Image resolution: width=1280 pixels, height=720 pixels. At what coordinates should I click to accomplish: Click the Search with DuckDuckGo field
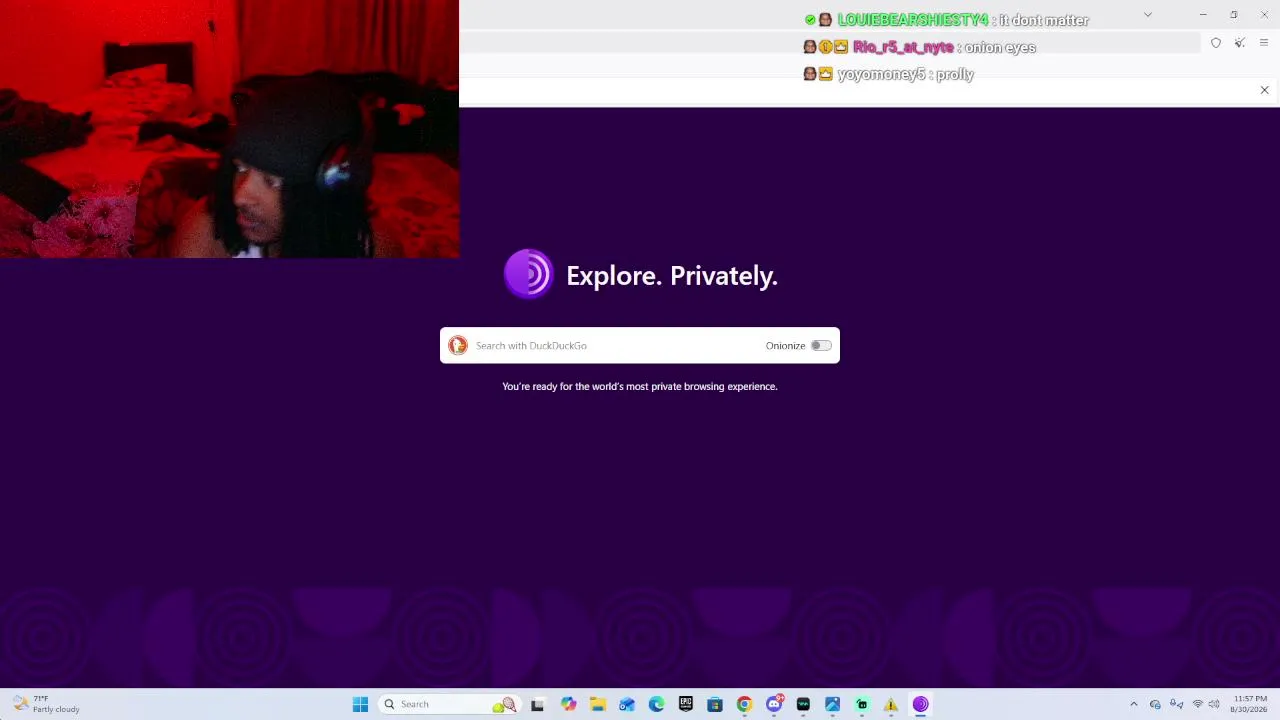(x=640, y=346)
